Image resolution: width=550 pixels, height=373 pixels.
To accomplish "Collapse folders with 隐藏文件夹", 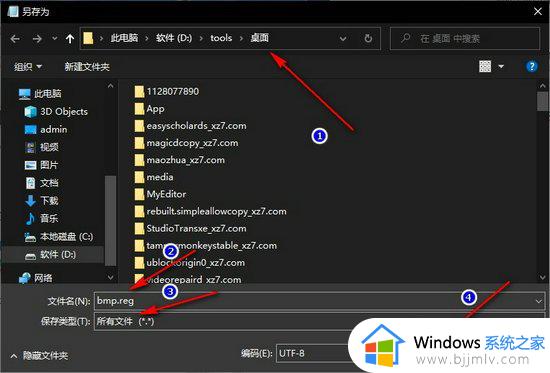I will (x=39, y=356).
